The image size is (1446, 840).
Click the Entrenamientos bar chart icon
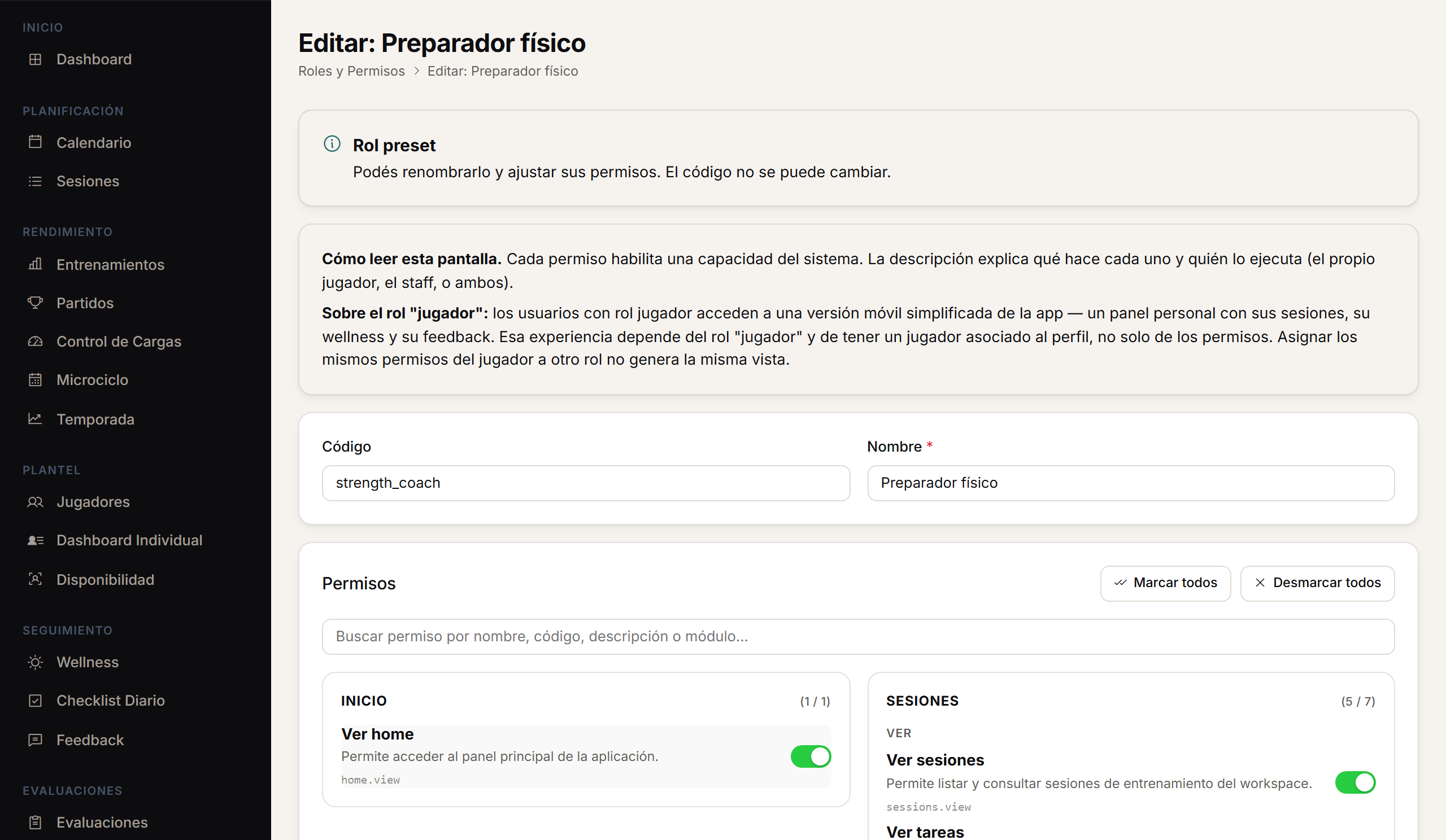pos(35,264)
